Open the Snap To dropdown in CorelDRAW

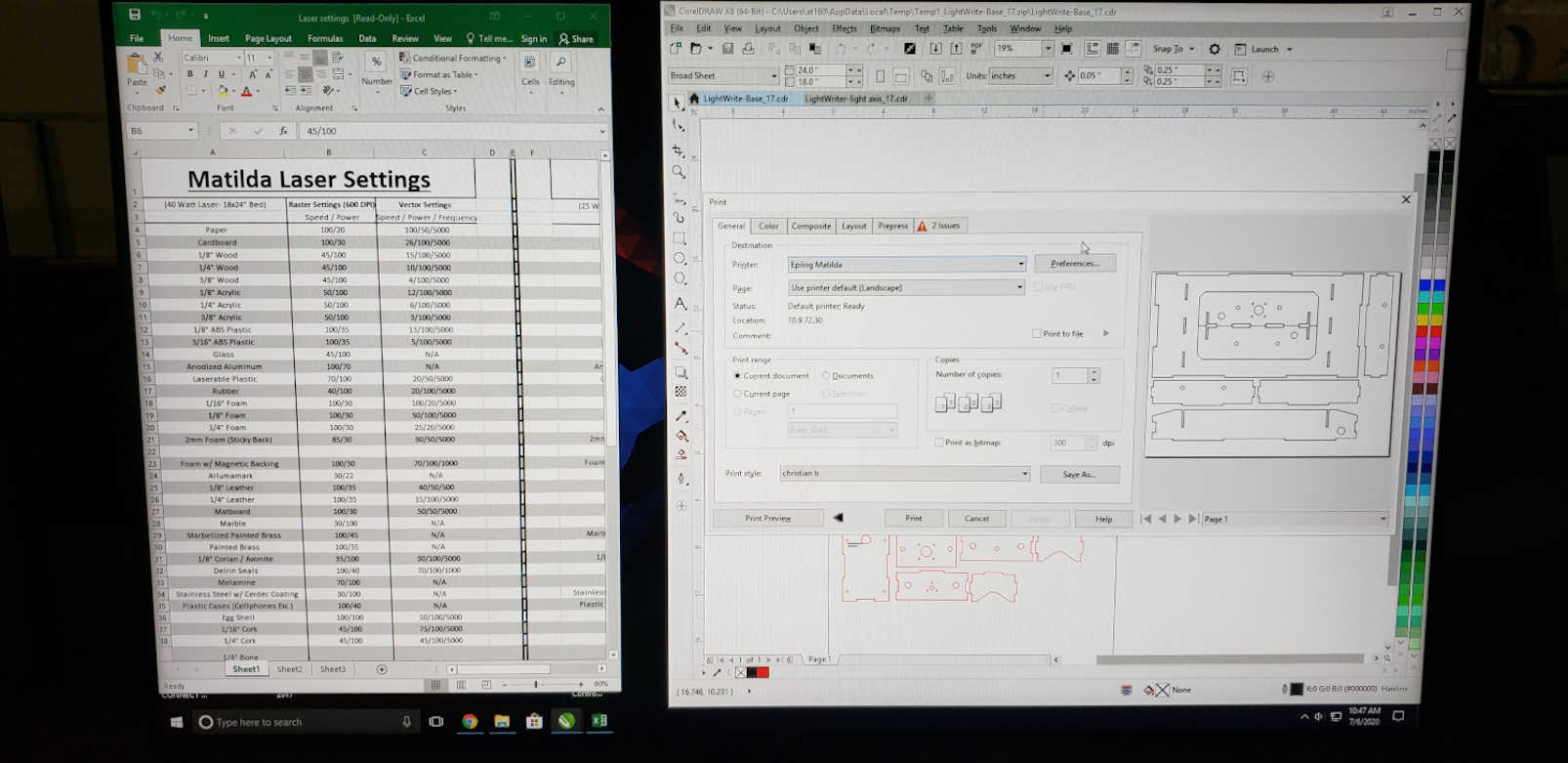pyautogui.click(x=1174, y=49)
